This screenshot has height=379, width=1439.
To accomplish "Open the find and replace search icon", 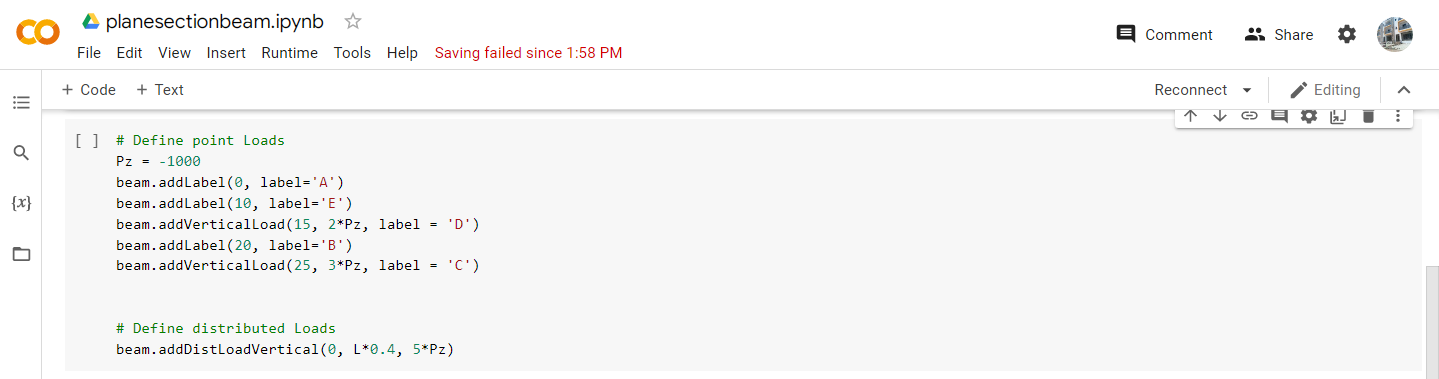I will click(21, 153).
